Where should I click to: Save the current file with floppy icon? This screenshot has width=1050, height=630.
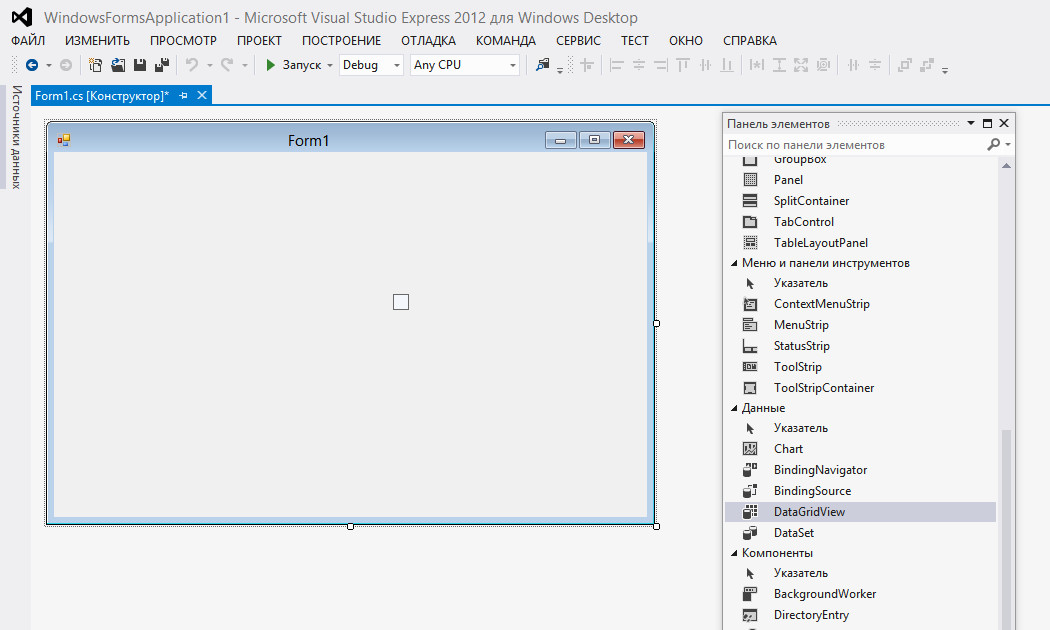[x=140, y=65]
